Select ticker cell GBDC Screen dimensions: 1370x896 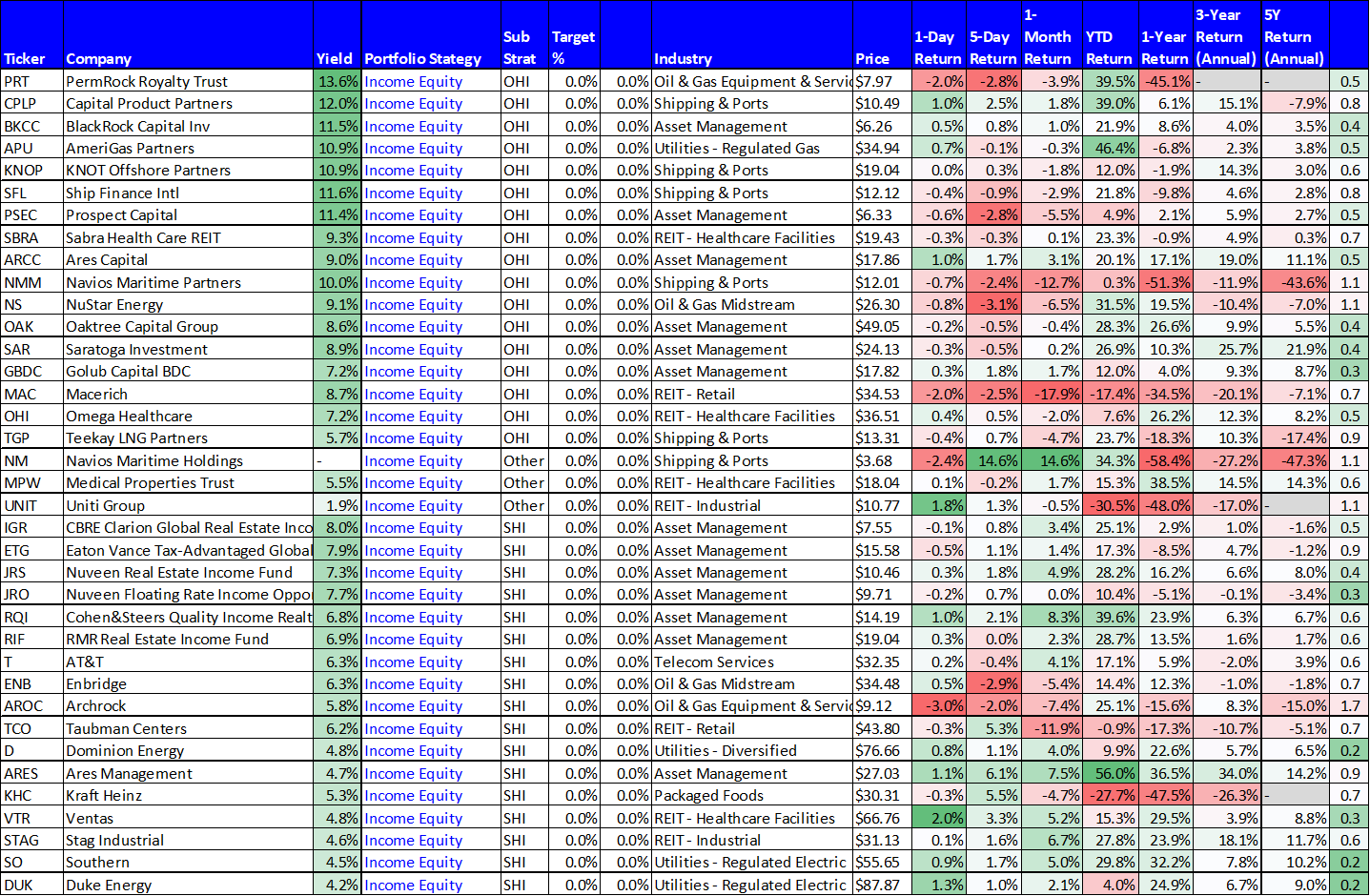[x=31, y=372]
